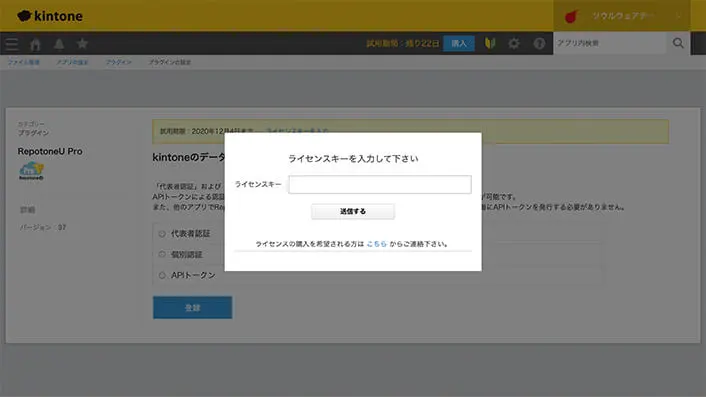The height and width of the screenshot is (397, 706).
Task: Click the 送信する submit button
Action: pos(353,211)
